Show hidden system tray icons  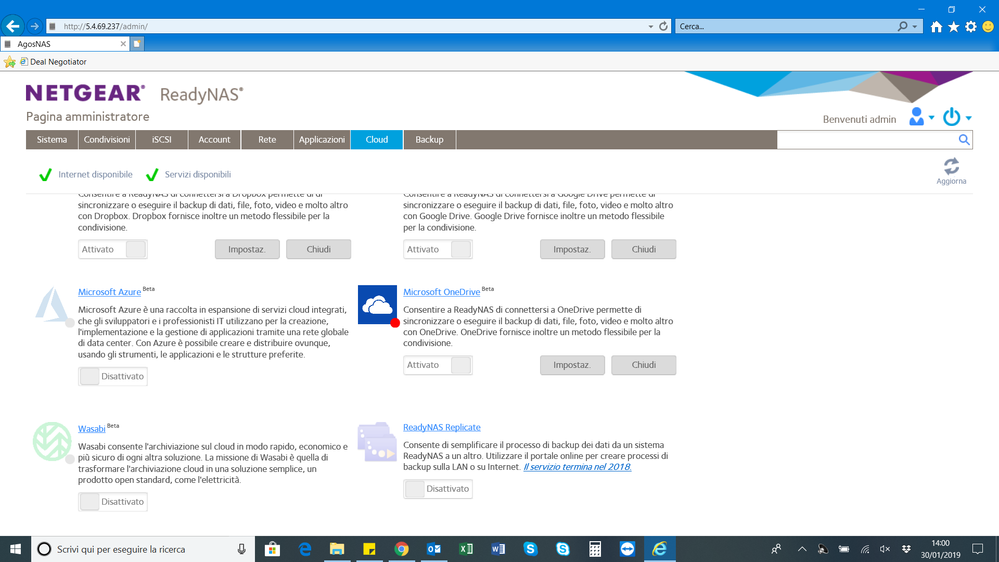pyautogui.click(x=802, y=549)
